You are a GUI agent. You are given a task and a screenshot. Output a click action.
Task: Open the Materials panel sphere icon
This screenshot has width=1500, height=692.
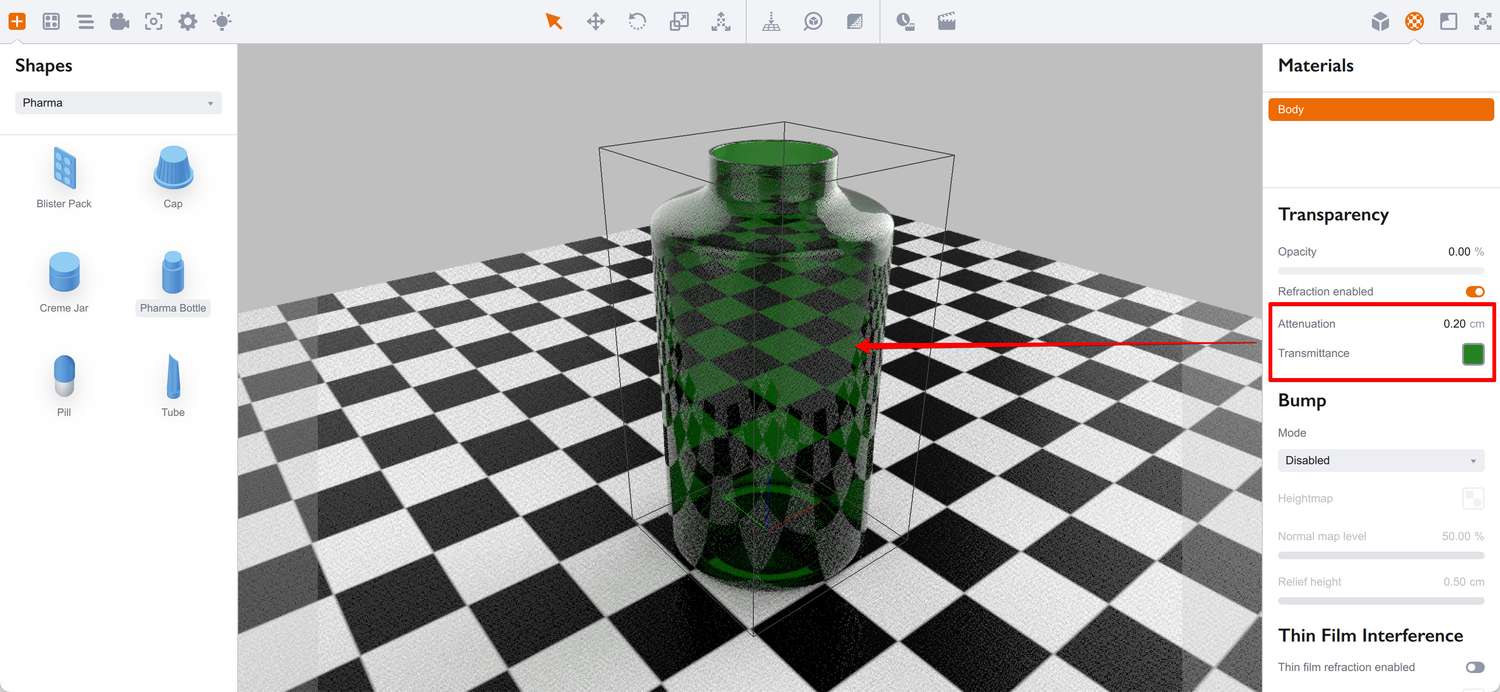click(x=1414, y=21)
